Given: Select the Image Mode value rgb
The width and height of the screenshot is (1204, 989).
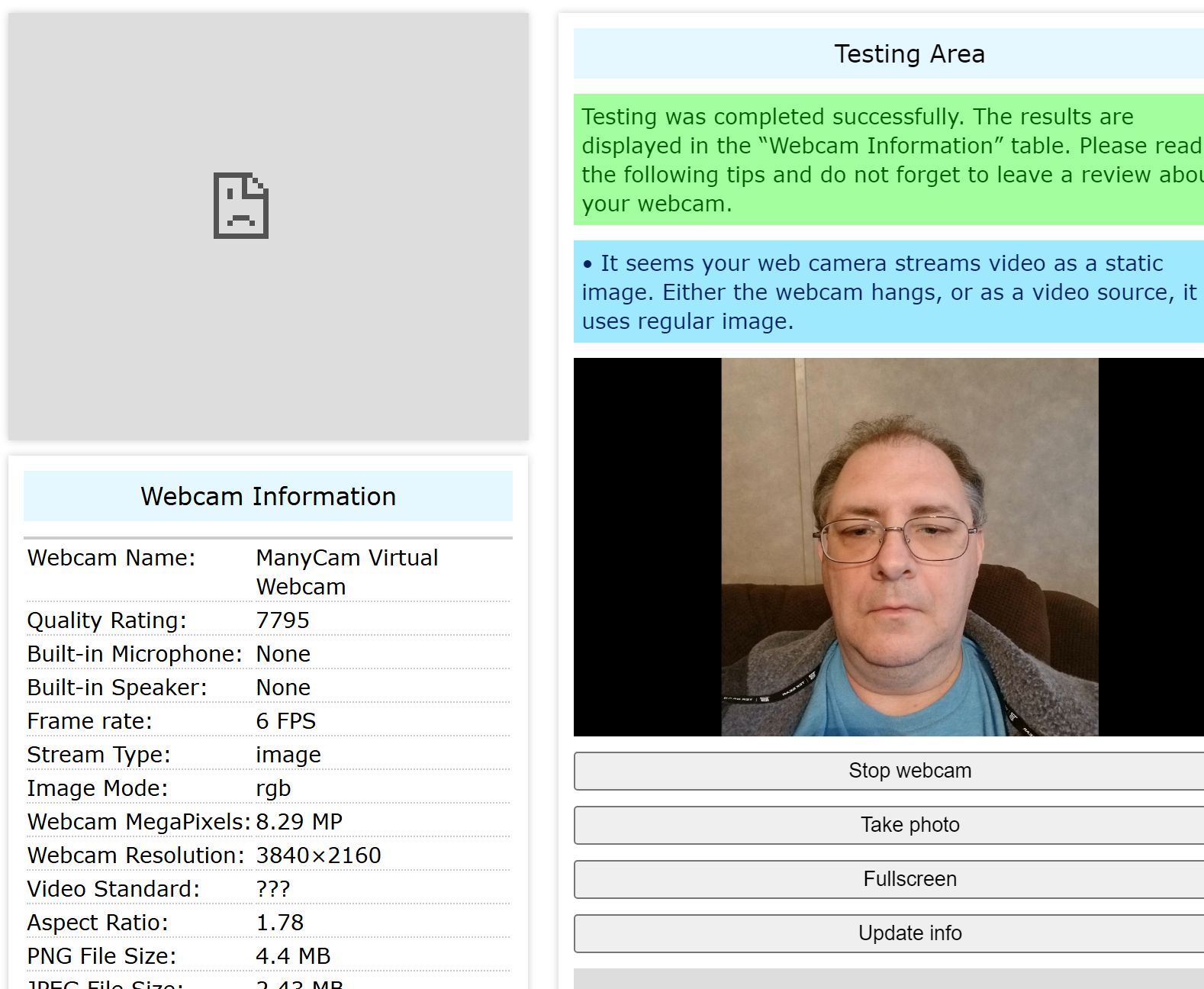Looking at the screenshot, I should point(273,788).
